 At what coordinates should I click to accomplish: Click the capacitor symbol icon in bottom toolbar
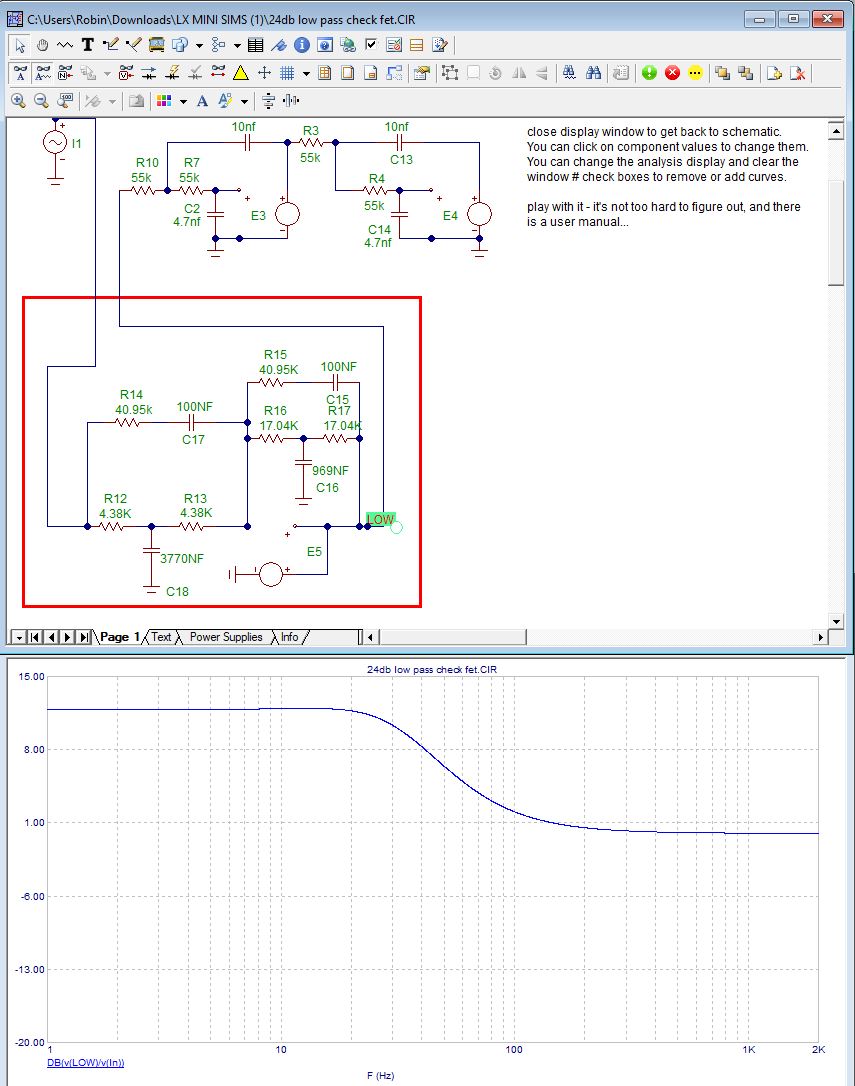tap(291, 101)
